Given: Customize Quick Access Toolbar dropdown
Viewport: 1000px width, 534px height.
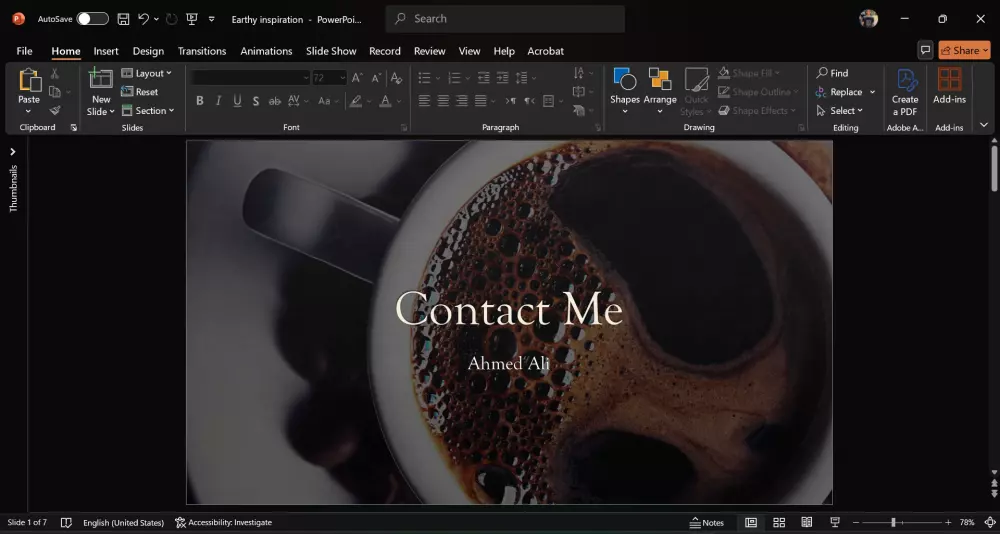Looking at the screenshot, I should point(212,19).
